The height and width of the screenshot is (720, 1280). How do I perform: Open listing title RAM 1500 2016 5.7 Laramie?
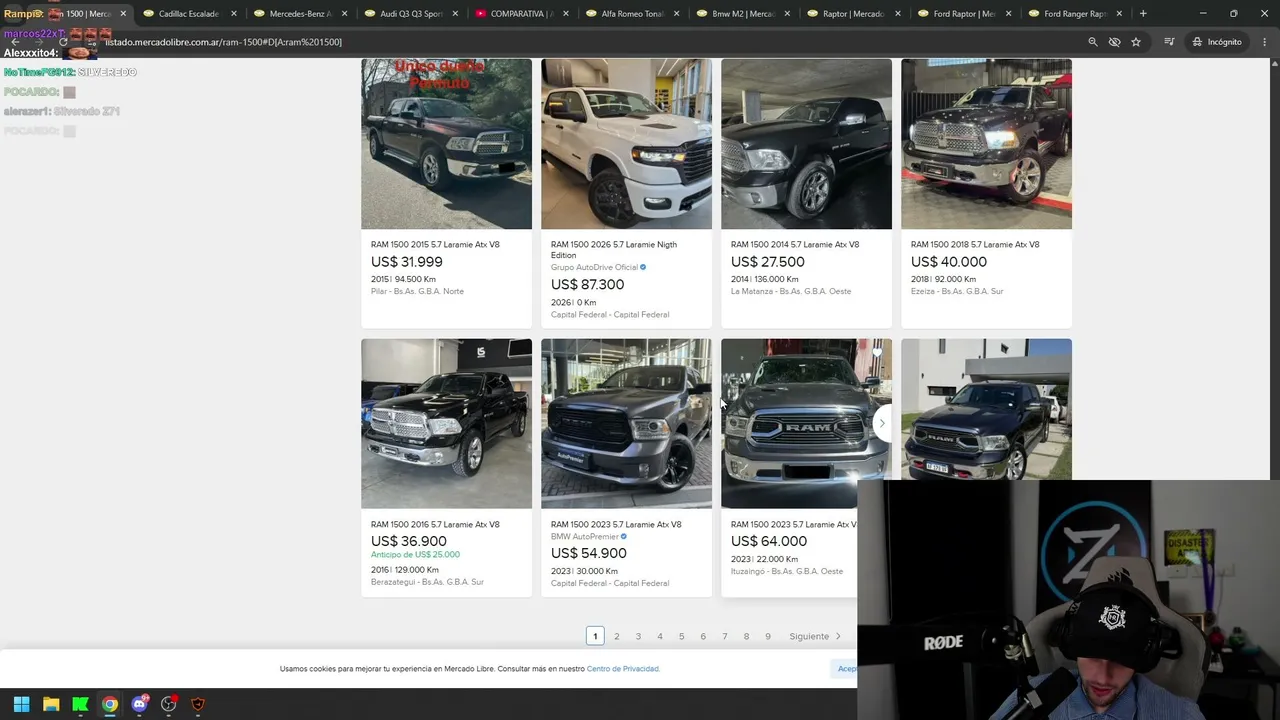point(435,525)
